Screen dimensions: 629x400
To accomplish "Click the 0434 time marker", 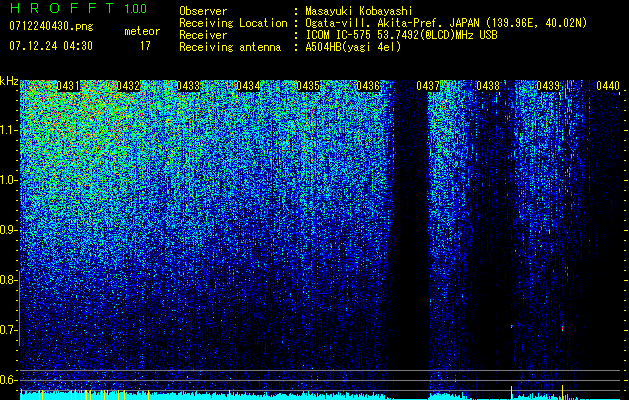I will [x=248, y=86].
